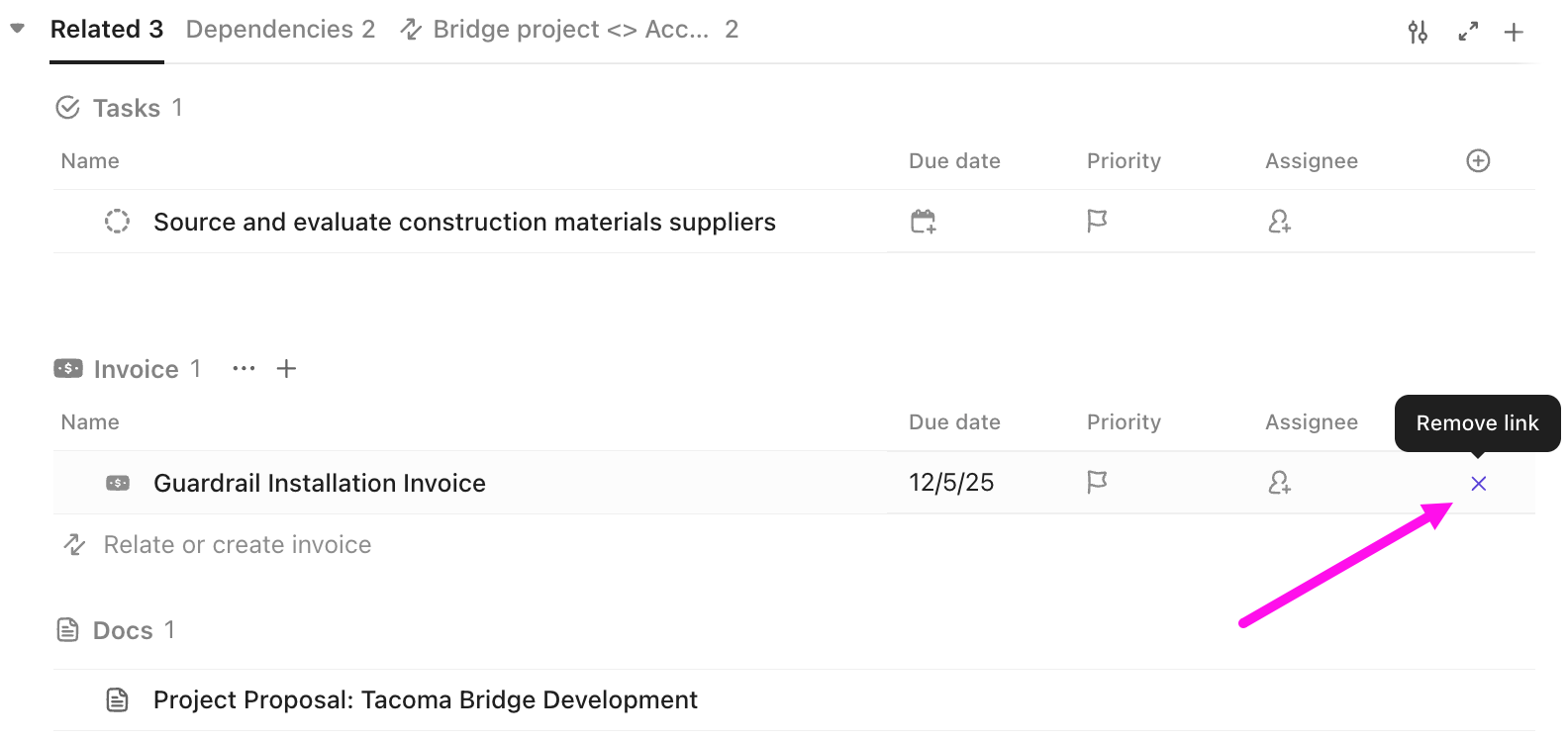Set priority for Guardrail Installation Invoice
Screen dimensions: 1568x740
point(1096,482)
